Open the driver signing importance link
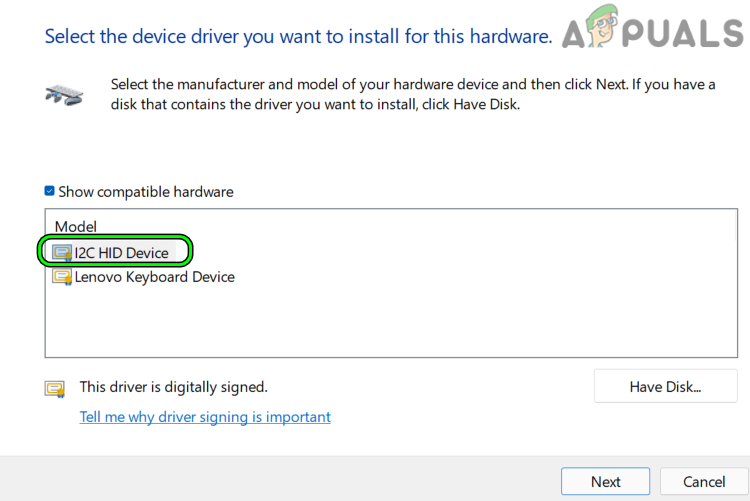 click(205, 417)
